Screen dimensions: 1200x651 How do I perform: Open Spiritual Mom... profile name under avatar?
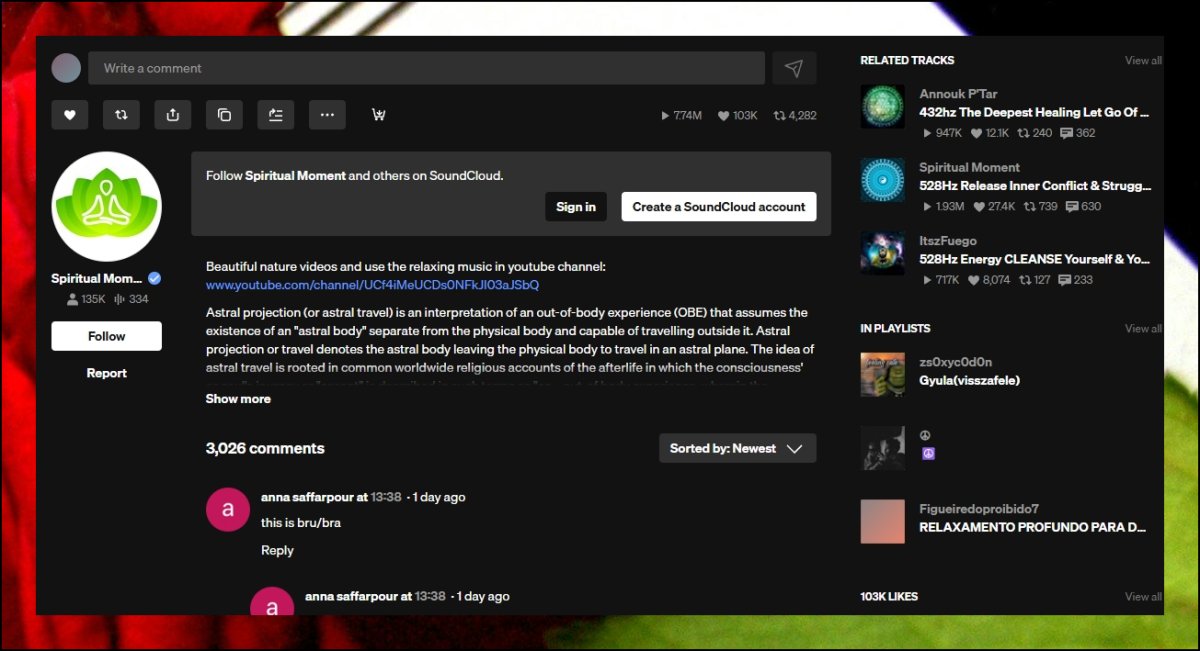[x=98, y=279]
